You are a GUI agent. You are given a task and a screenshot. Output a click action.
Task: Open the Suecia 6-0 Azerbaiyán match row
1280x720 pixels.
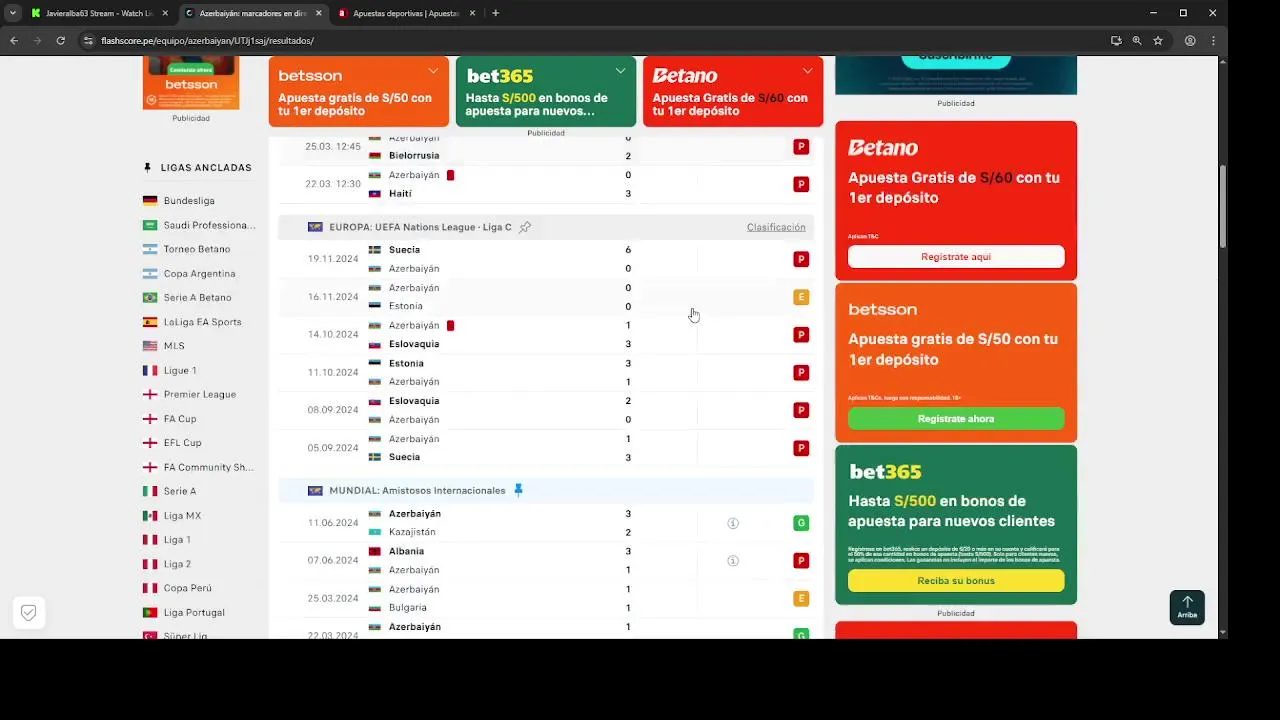(546, 259)
